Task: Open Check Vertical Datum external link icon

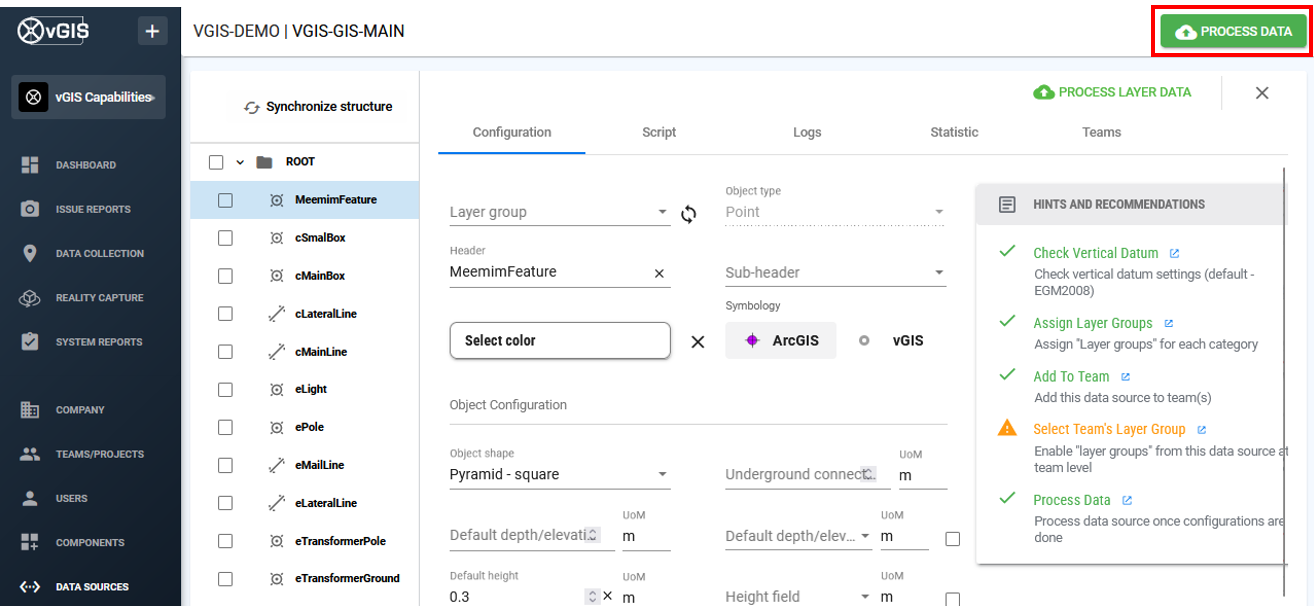Action: [1174, 254]
